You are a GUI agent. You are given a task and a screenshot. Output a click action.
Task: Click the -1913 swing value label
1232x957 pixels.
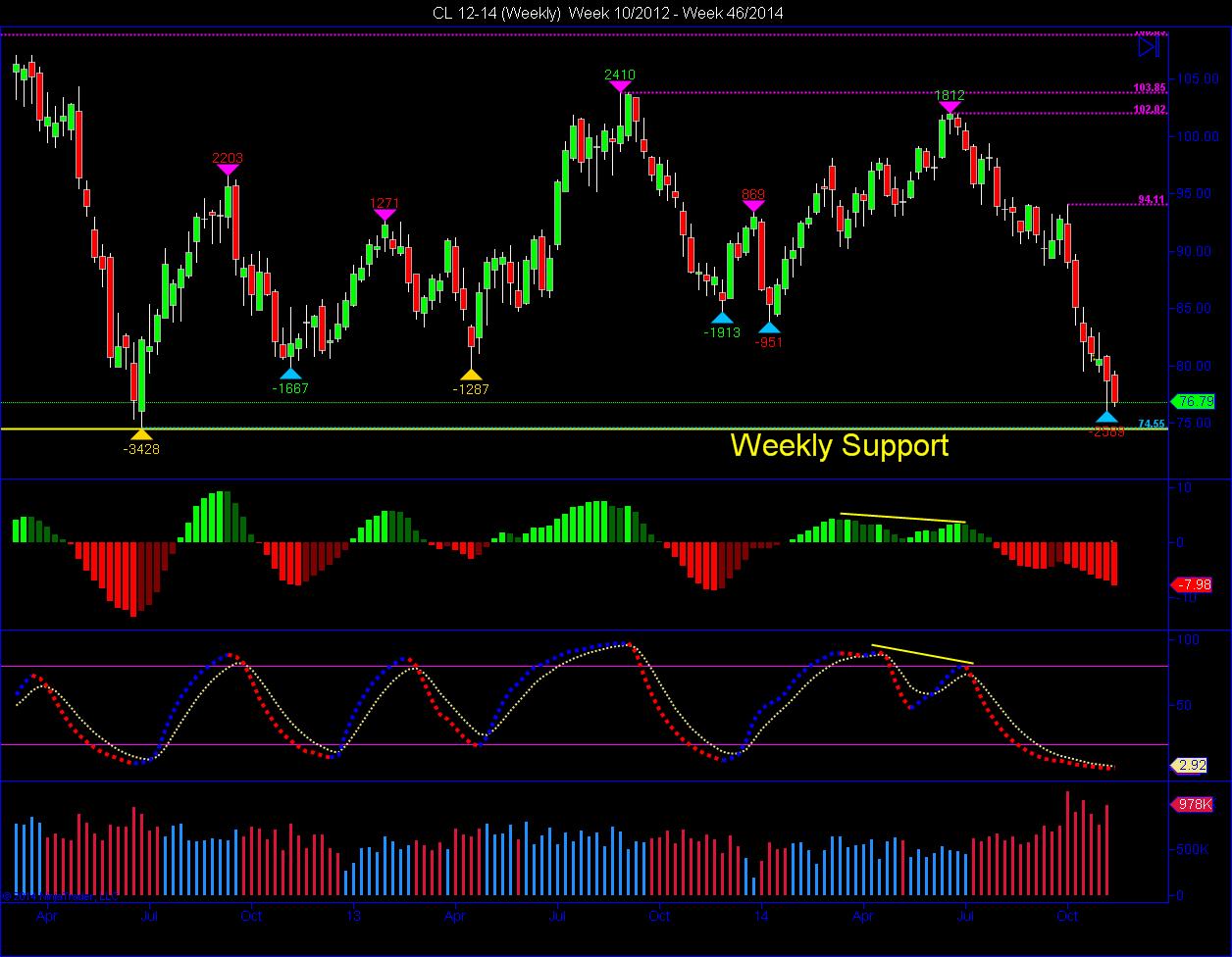click(722, 332)
